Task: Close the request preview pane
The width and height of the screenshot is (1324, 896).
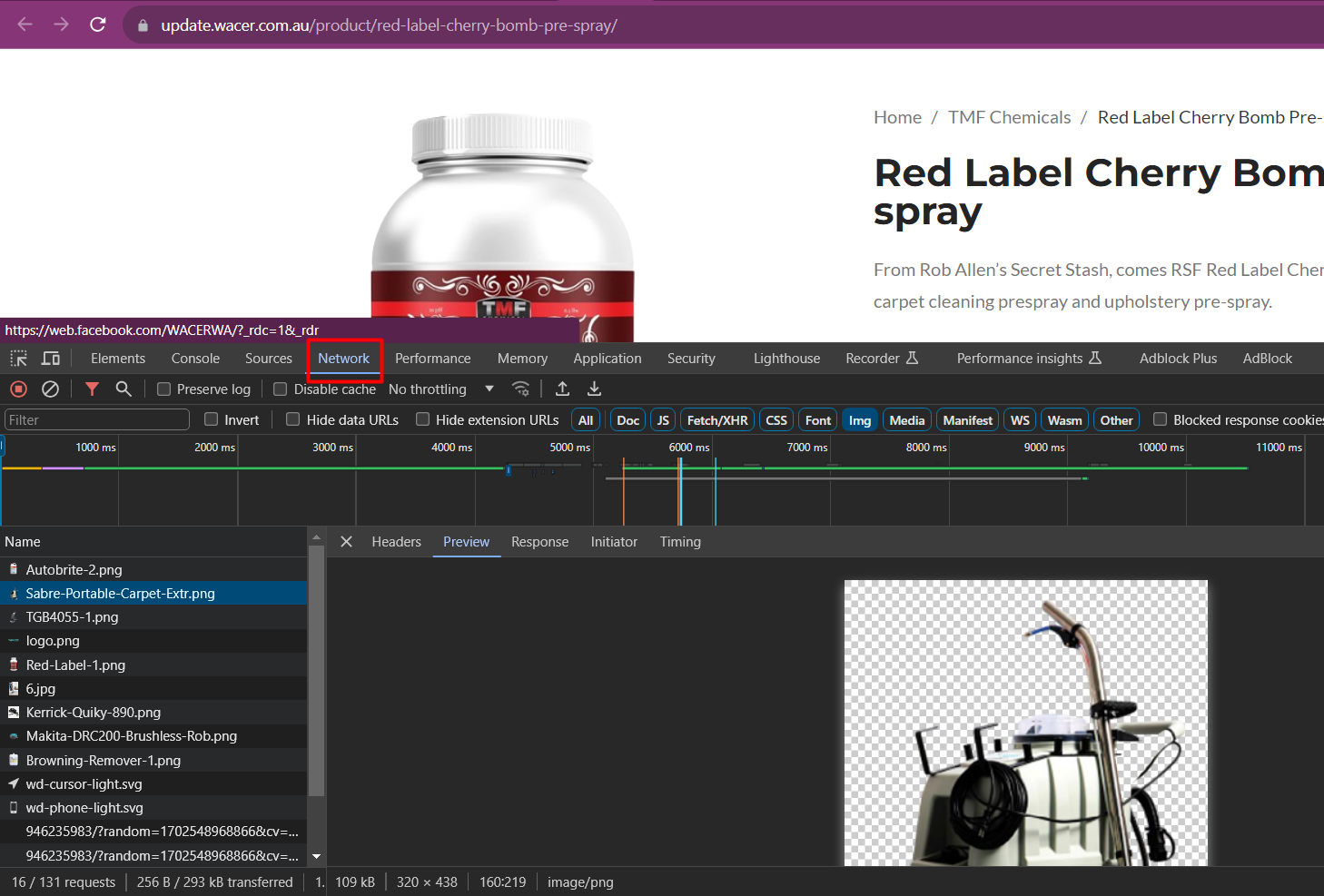Action: coord(346,542)
